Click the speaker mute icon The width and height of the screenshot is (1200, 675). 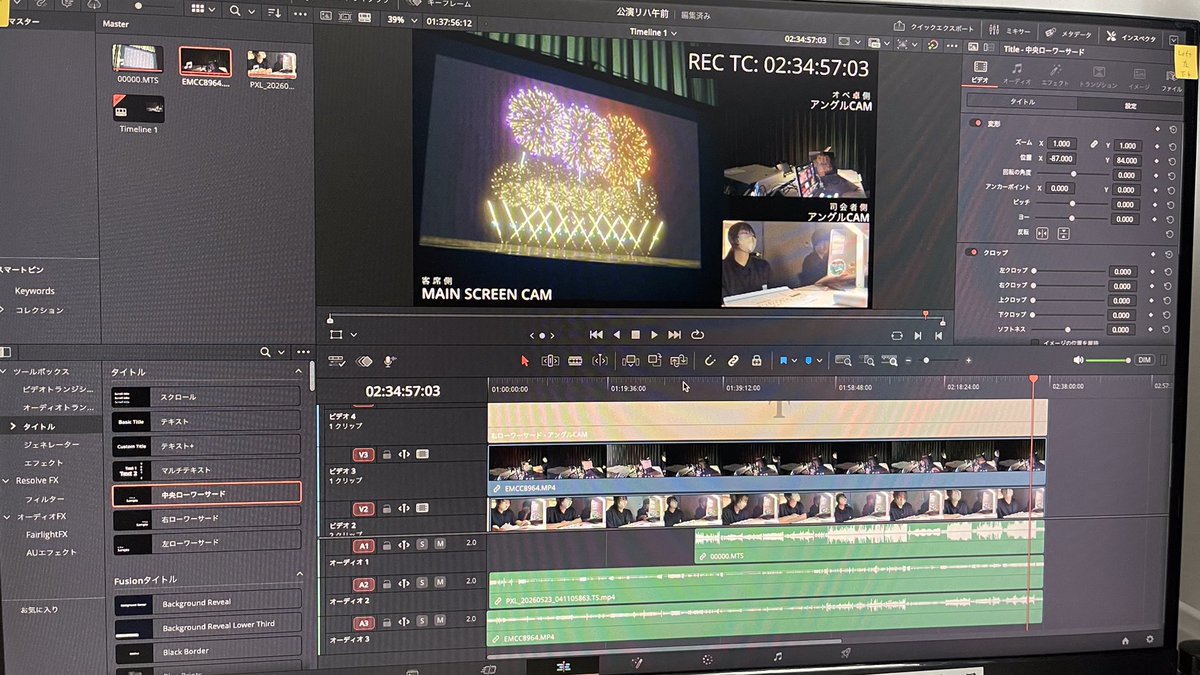(x=1078, y=360)
